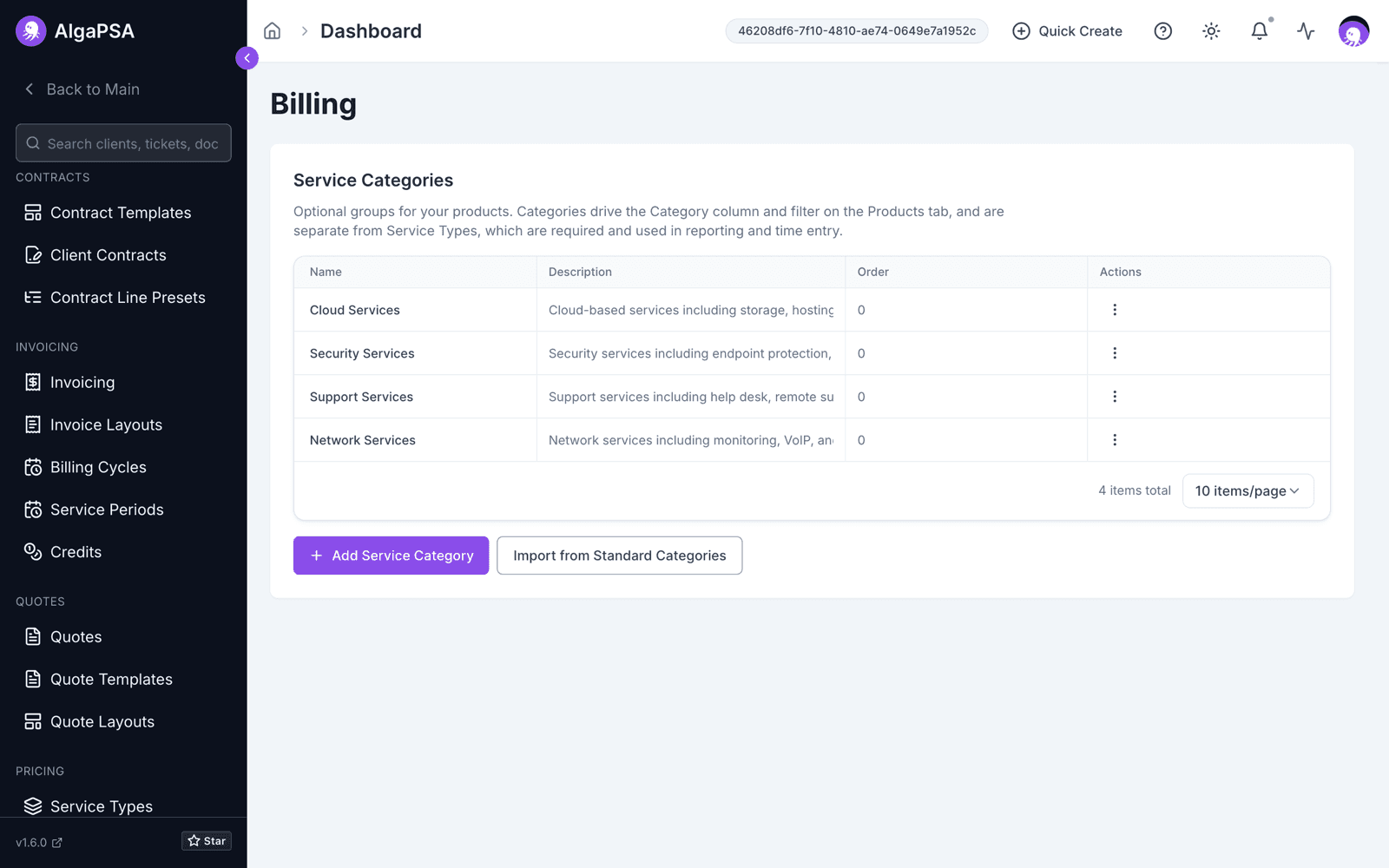This screenshot has height=868, width=1389.
Task: Click the AlgaPSA logo icon
Action: pos(31,31)
